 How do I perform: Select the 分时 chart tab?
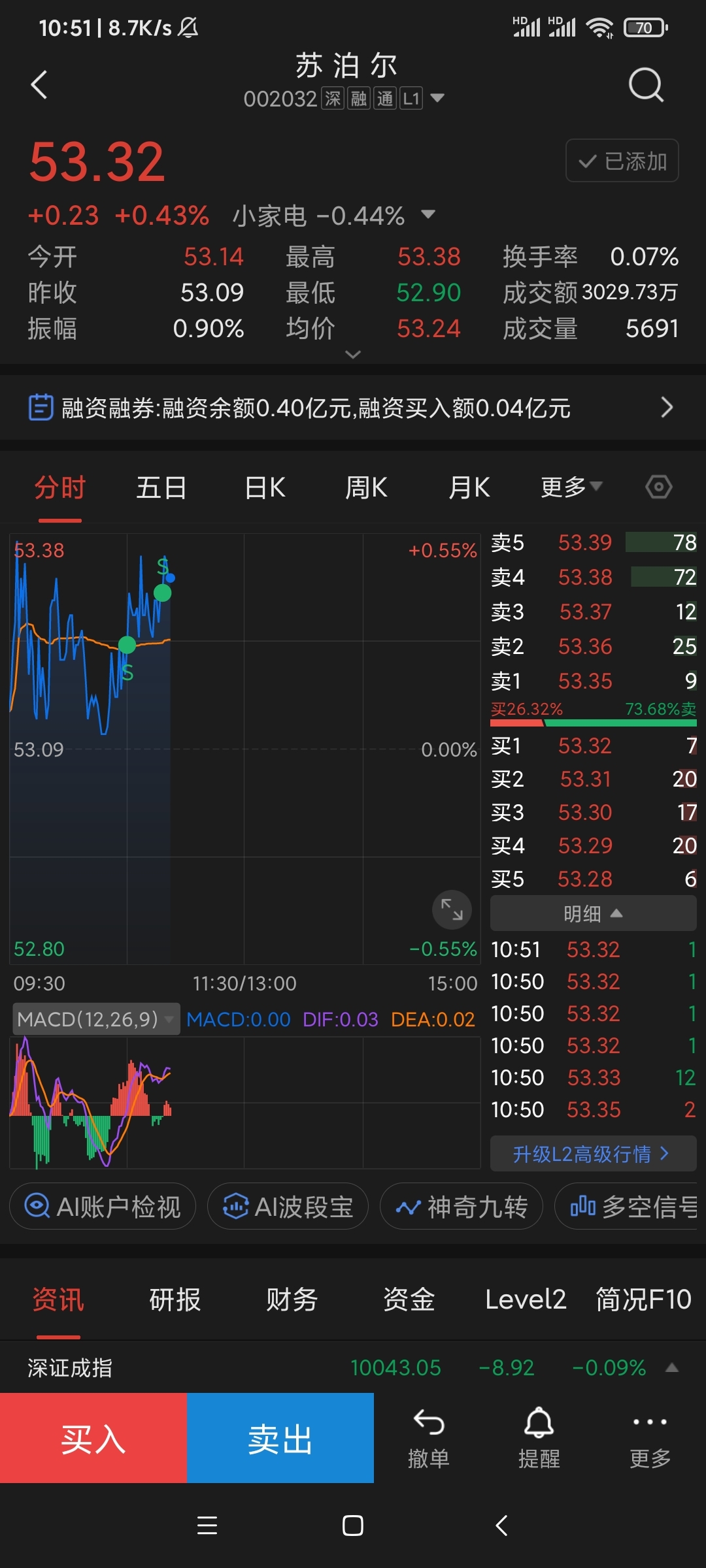[x=60, y=487]
